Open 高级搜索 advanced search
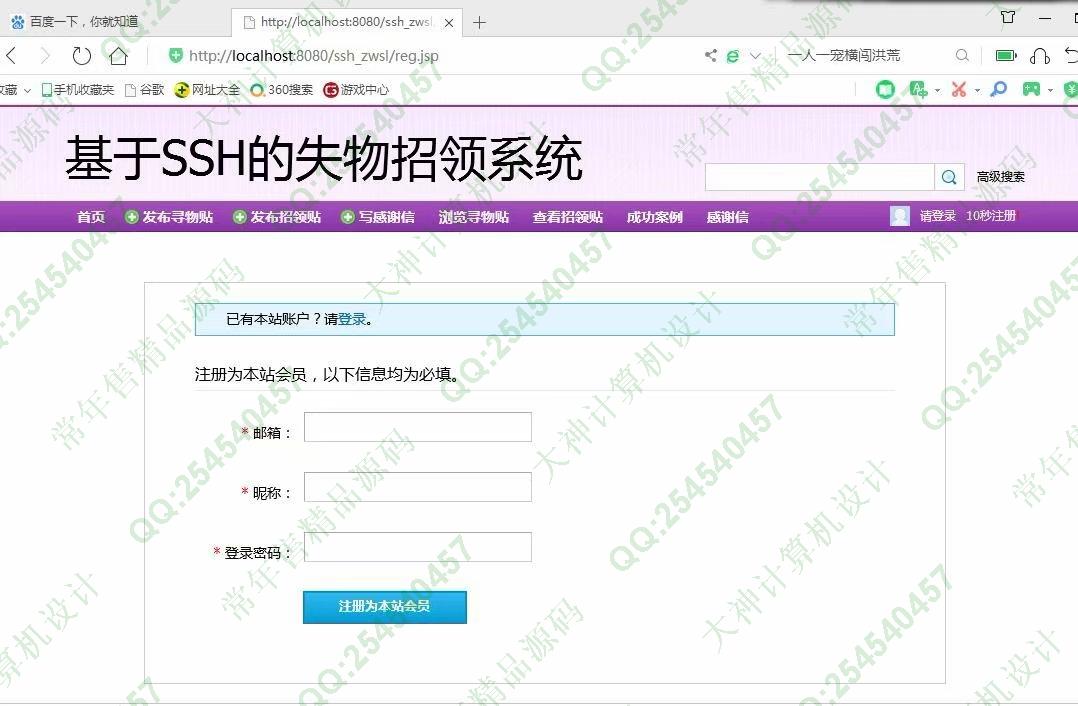The image size is (1078, 706). pyautogui.click(x=1000, y=177)
